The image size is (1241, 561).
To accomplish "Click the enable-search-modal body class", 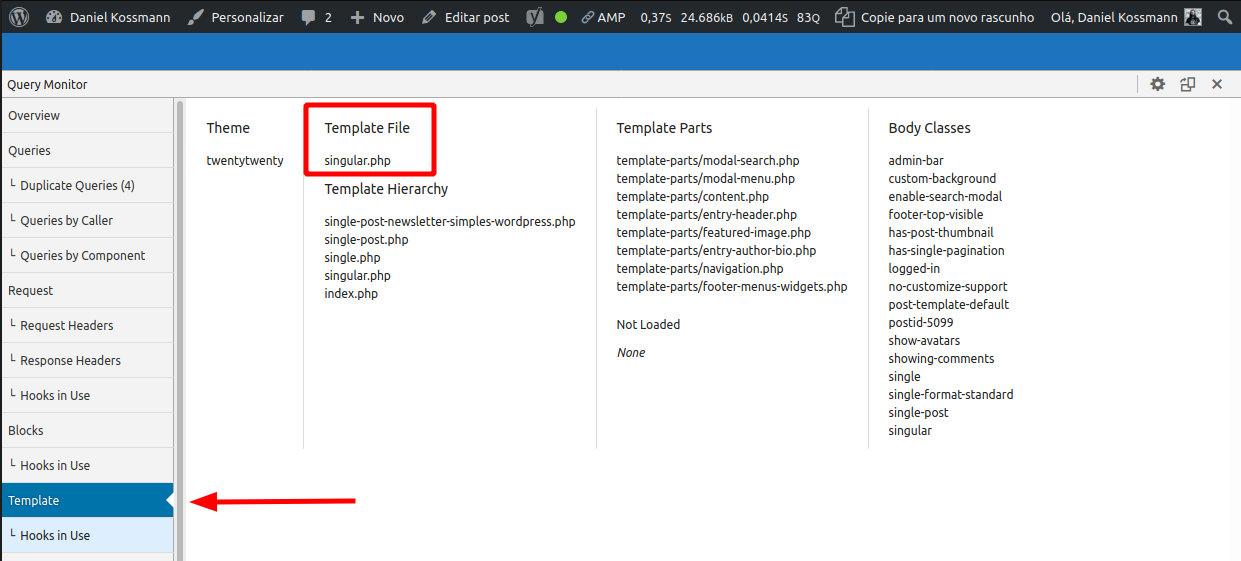I will pos(945,197).
